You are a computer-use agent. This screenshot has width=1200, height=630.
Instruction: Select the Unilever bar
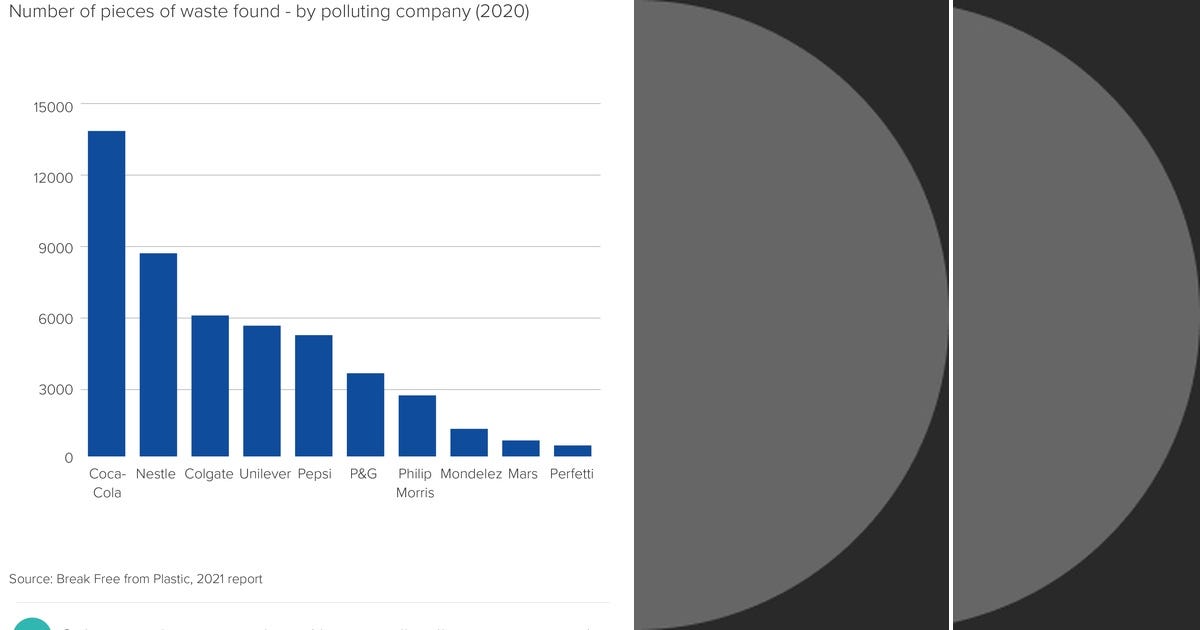click(x=262, y=390)
